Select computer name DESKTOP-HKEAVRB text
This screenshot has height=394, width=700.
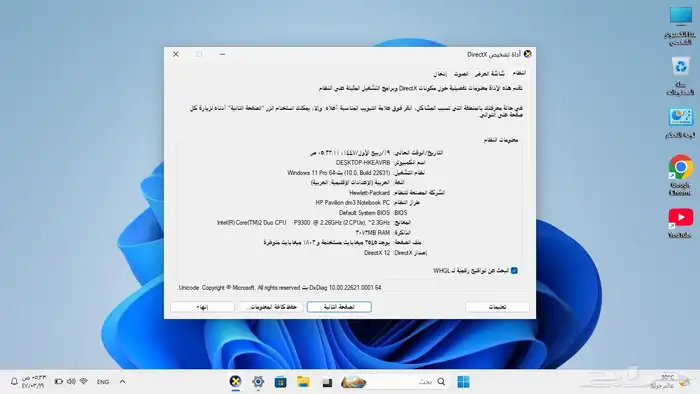point(363,162)
